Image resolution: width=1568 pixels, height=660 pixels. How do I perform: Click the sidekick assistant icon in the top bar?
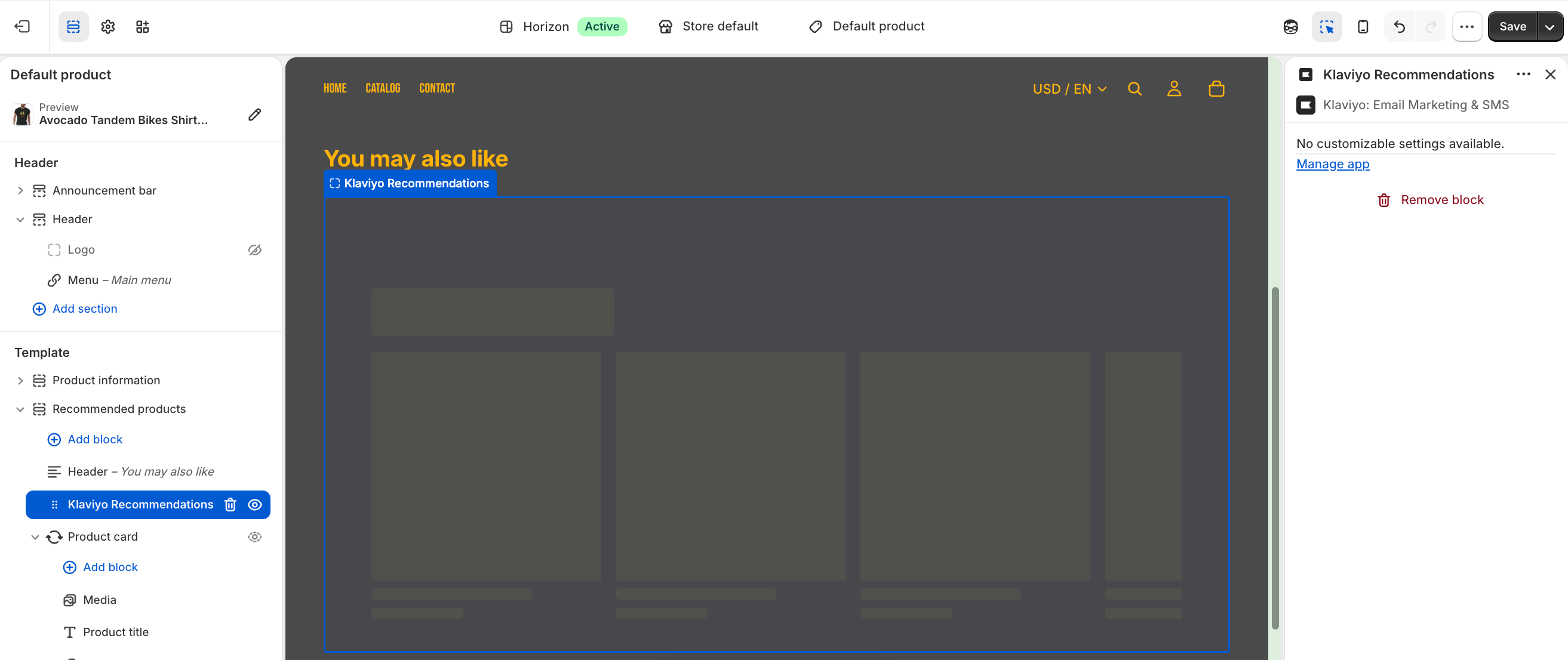click(1290, 26)
